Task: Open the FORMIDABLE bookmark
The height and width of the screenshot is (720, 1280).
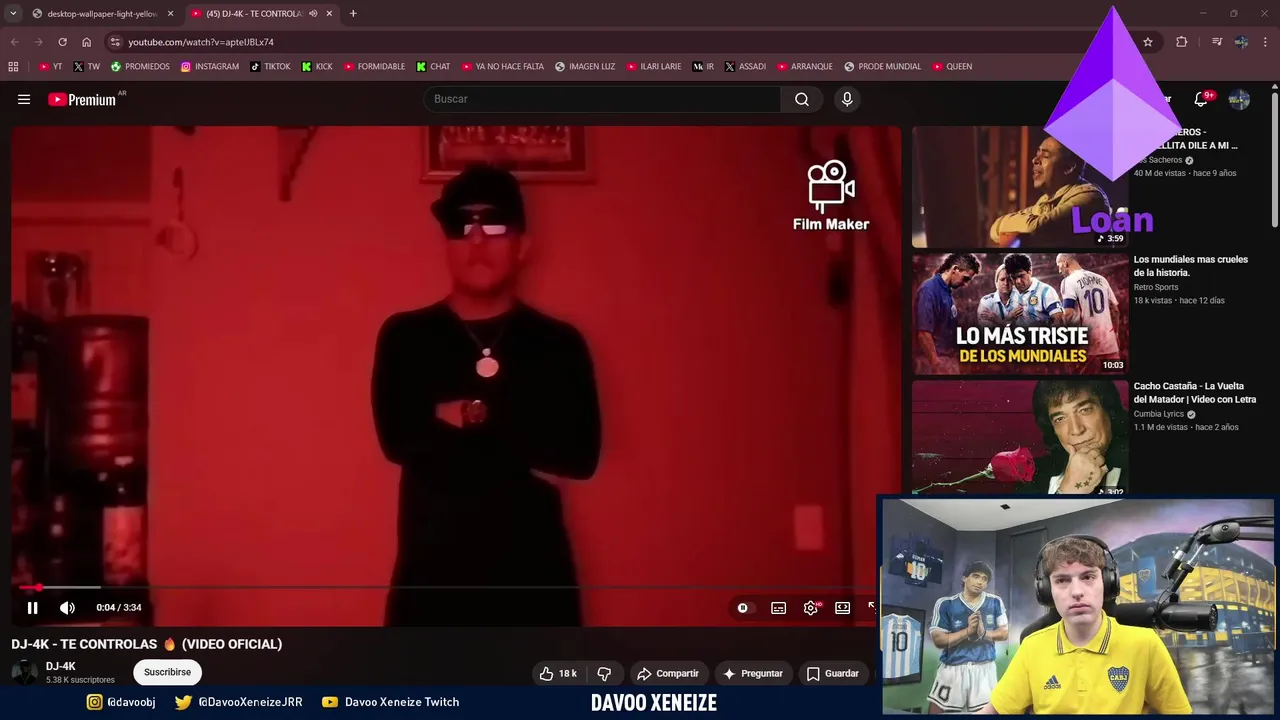Action: 374,67
